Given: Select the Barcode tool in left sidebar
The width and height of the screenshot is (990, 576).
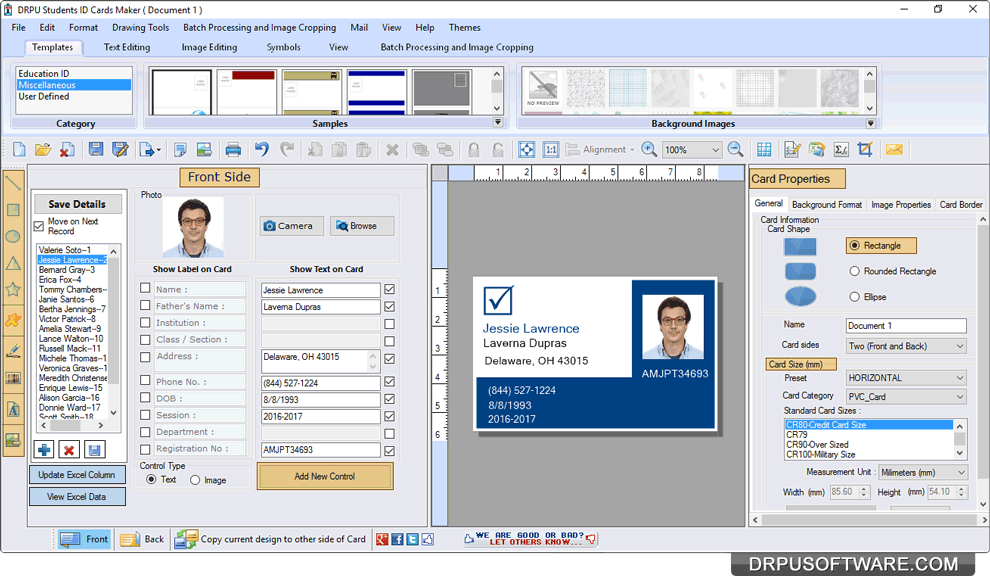Looking at the screenshot, I should (x=13, y=378).
